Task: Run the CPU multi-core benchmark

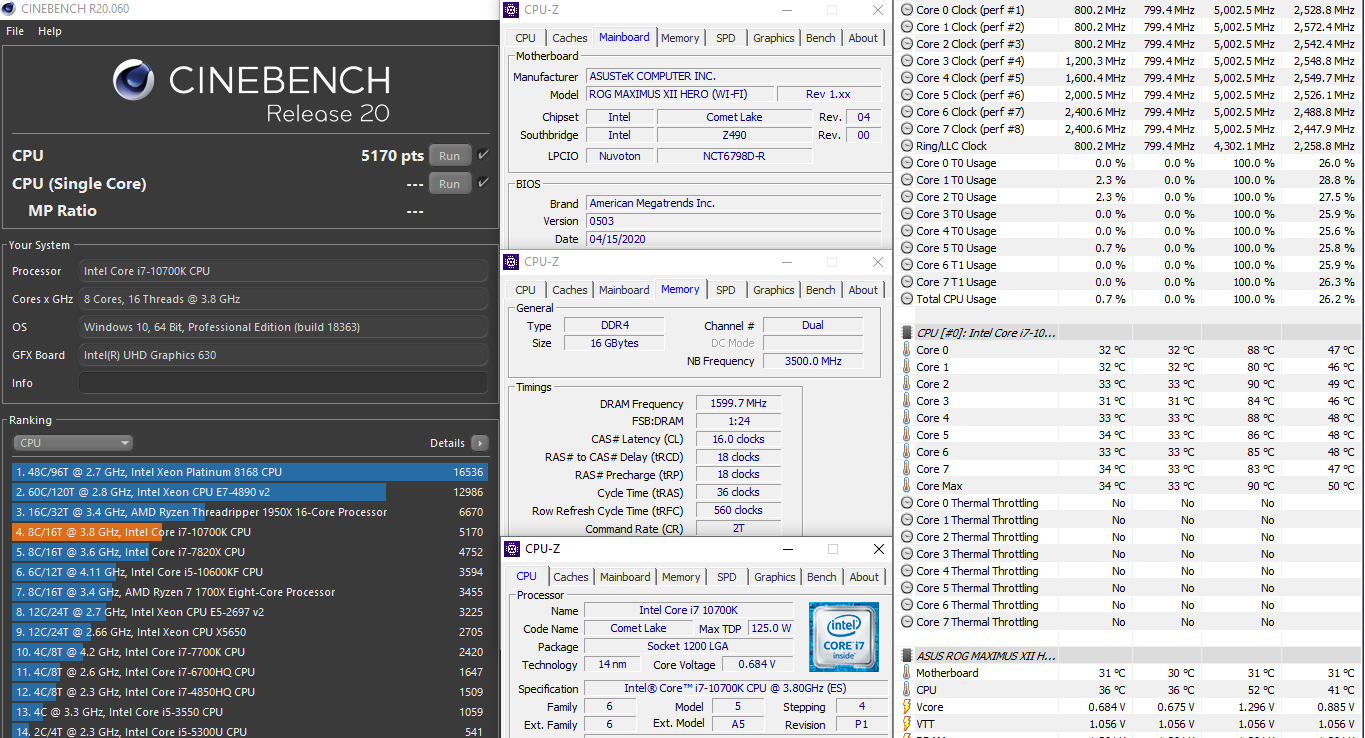Action: 450,155
